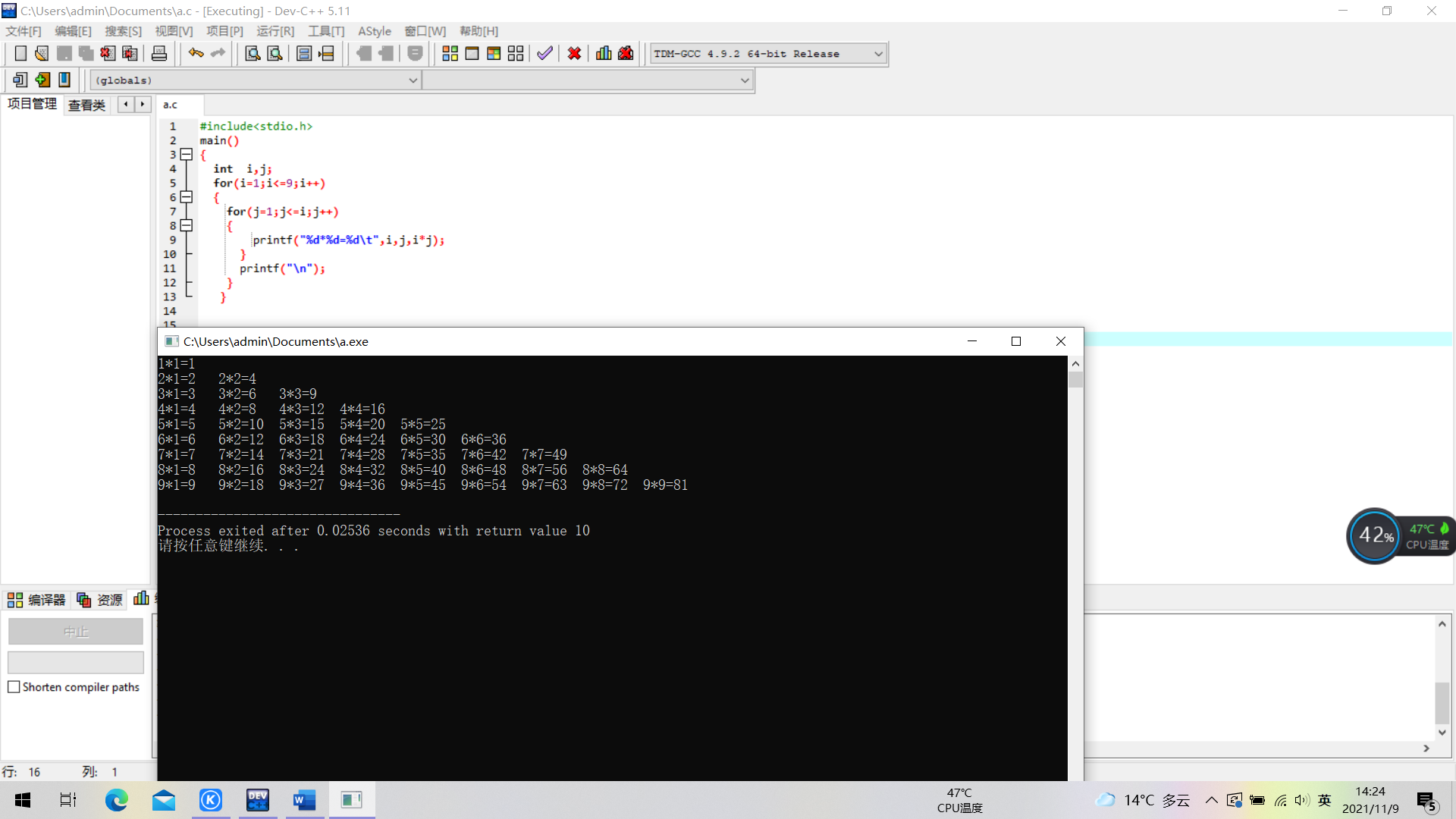Open the empty function list dropdown

(x=744, y=80)
